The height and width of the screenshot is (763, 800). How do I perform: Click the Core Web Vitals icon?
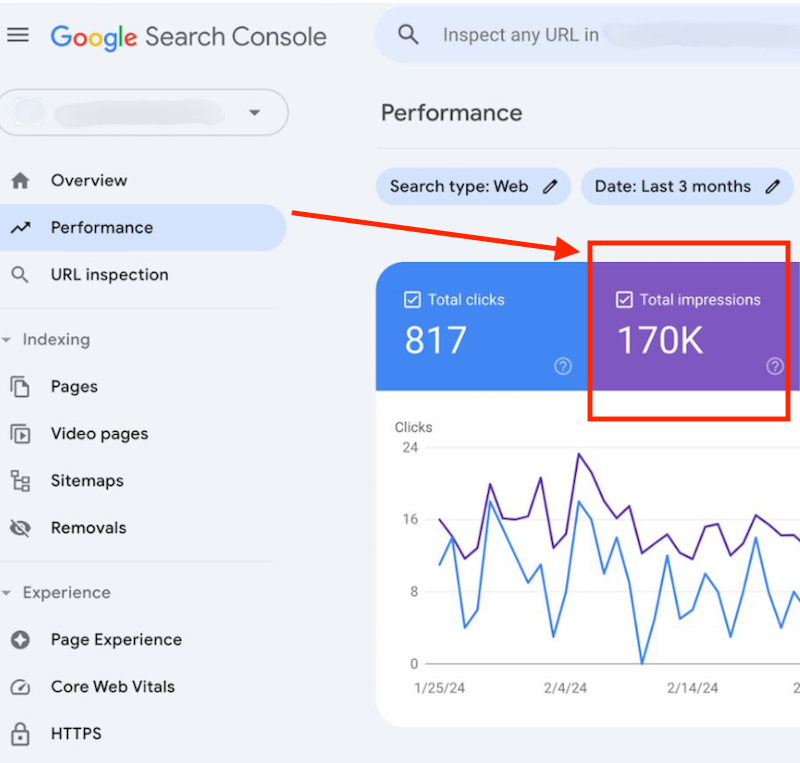22,687
